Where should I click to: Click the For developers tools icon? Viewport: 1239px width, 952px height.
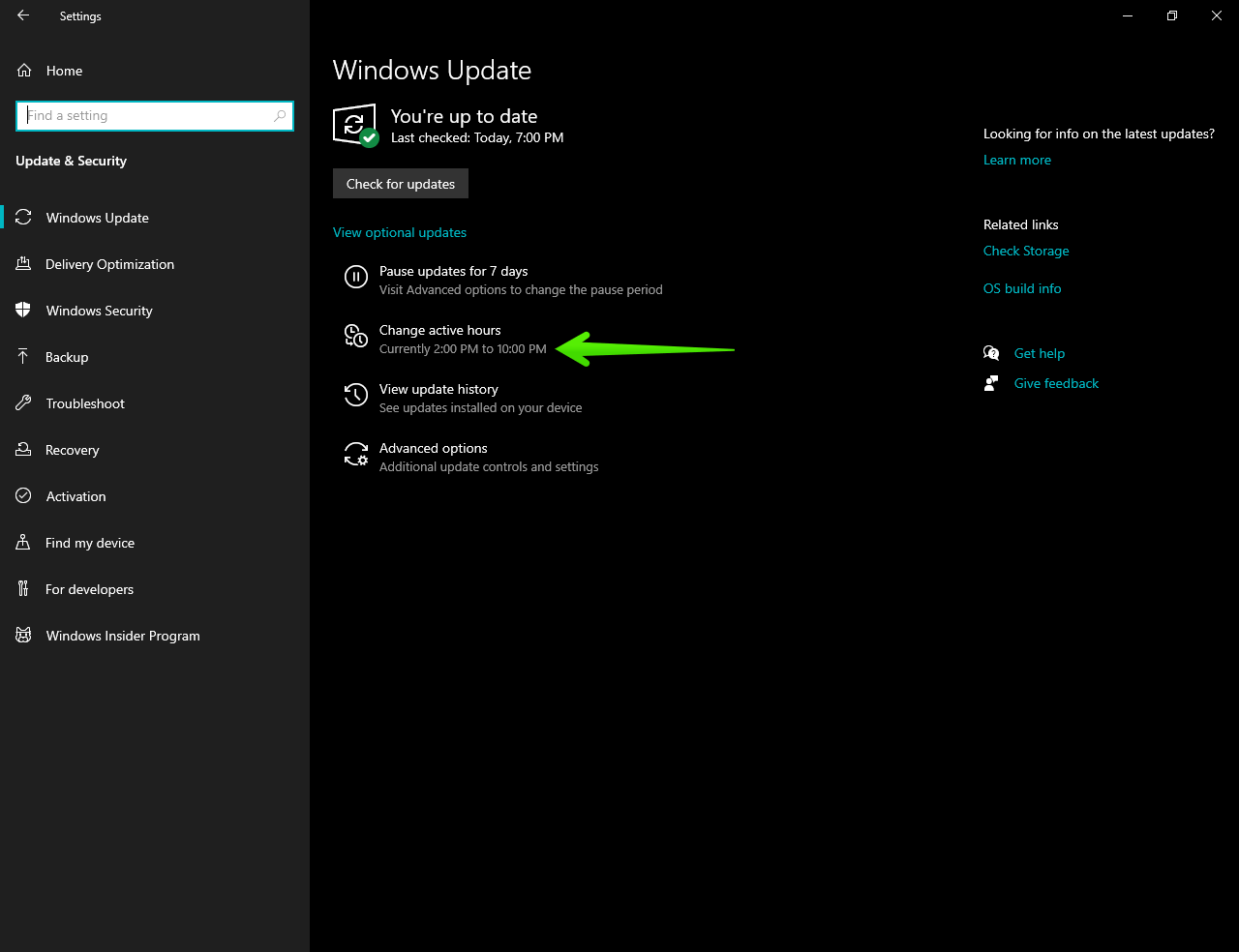click(x=23, y=589)
